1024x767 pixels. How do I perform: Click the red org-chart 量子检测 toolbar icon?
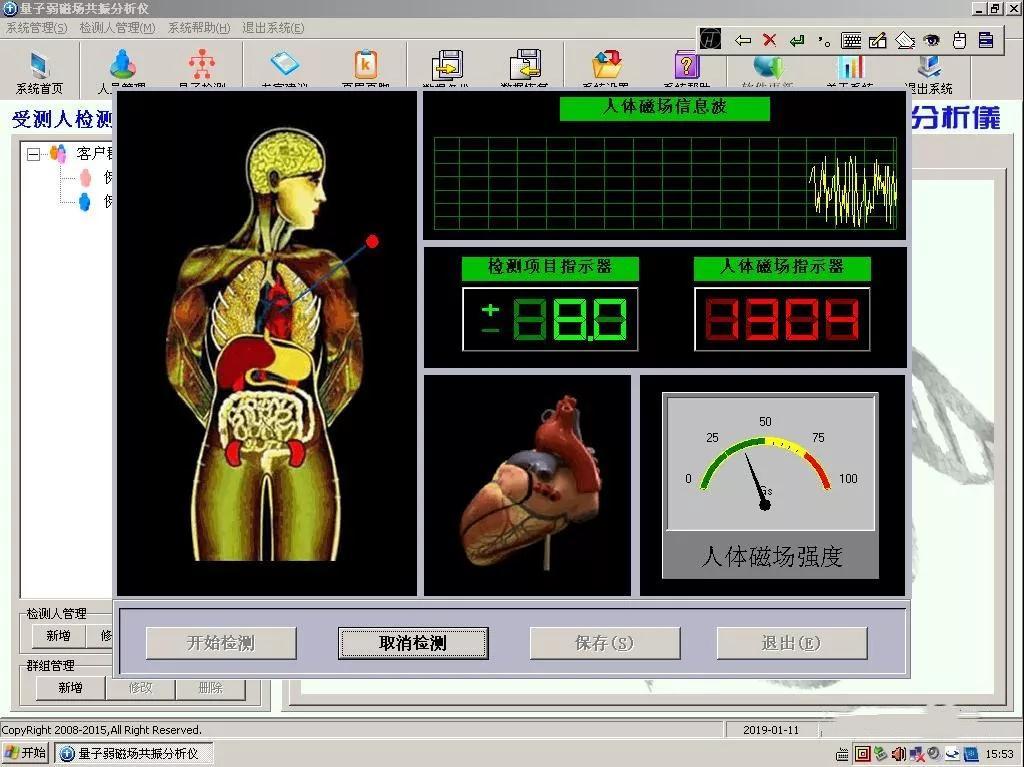pos(203,66)
